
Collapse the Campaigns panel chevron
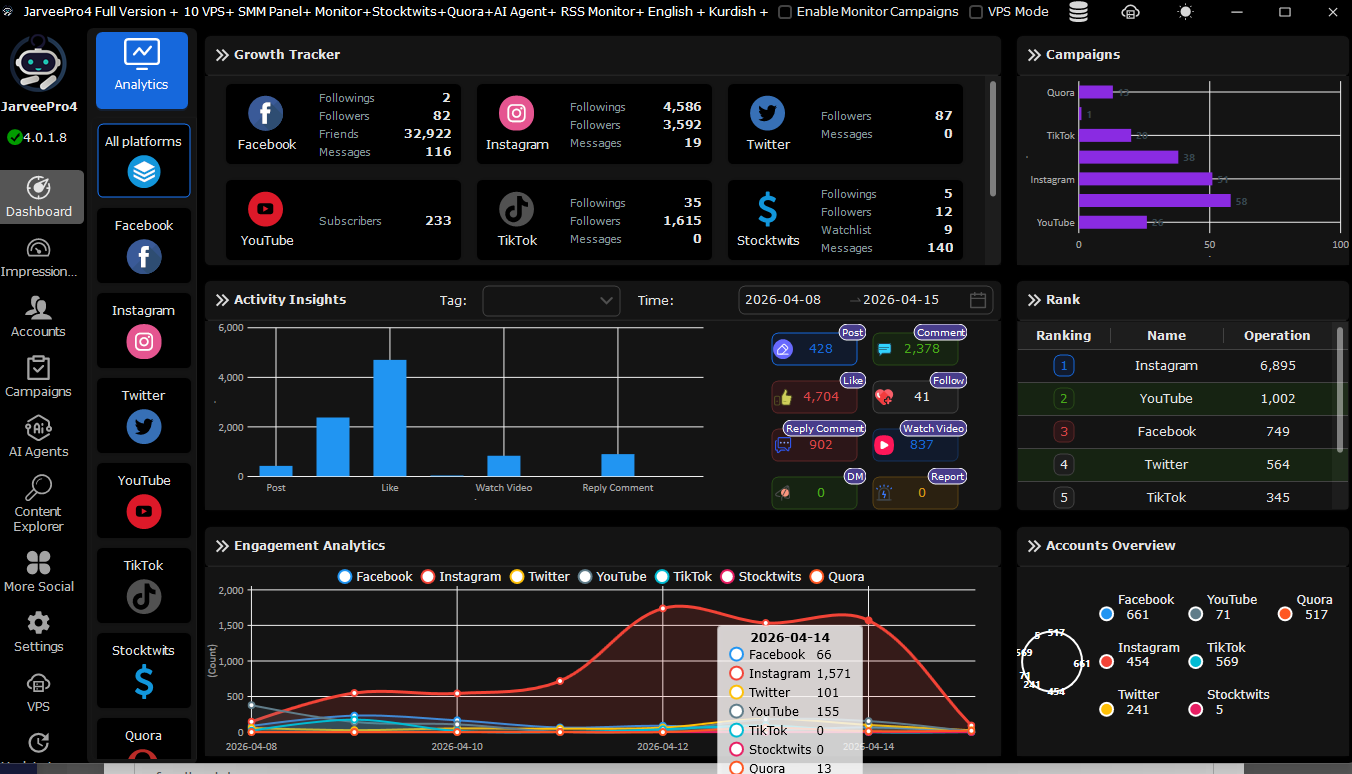1034,55
